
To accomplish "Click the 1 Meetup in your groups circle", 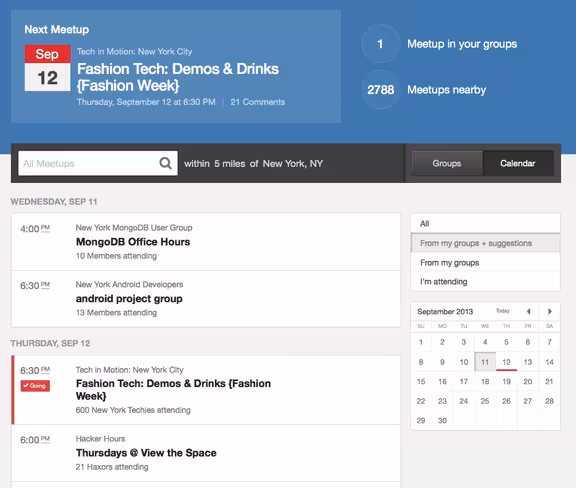I will (x=381, y=44).
